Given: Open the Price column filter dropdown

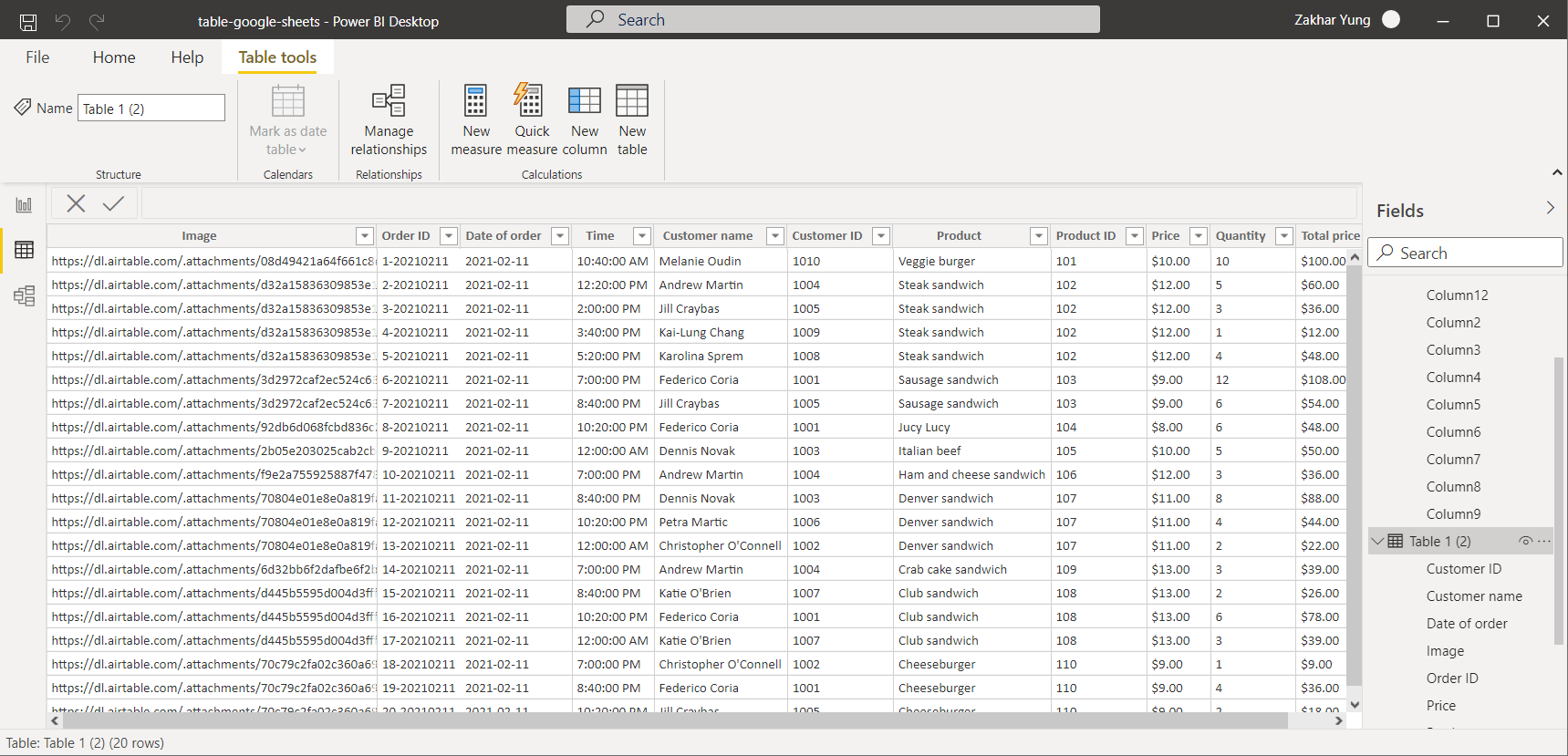Looking at the screenshot, I should tap(1199, 236).
